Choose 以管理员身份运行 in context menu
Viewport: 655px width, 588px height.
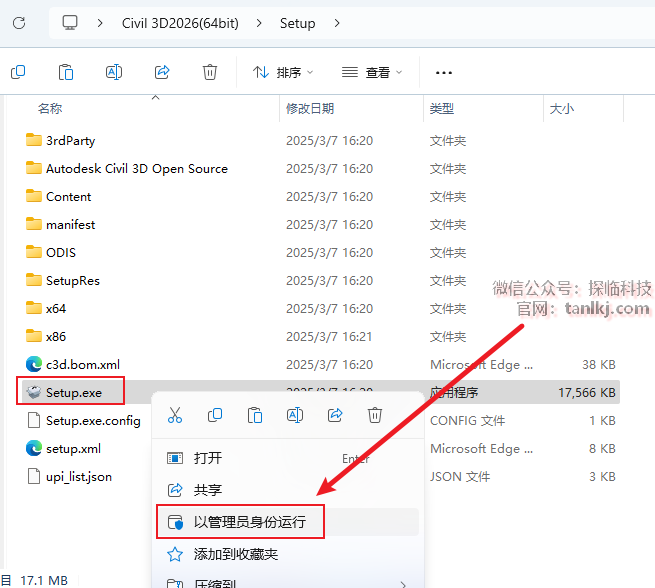click(x=288, y=522)
